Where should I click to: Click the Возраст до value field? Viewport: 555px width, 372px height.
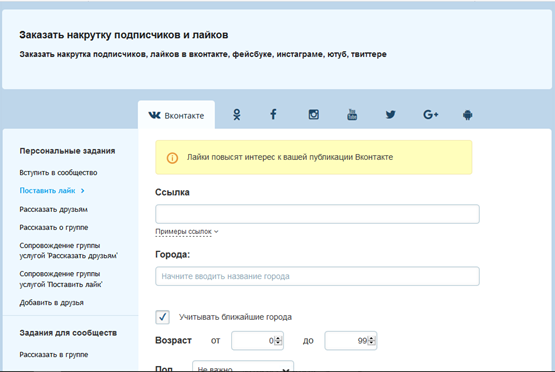(x=350, y=340)
